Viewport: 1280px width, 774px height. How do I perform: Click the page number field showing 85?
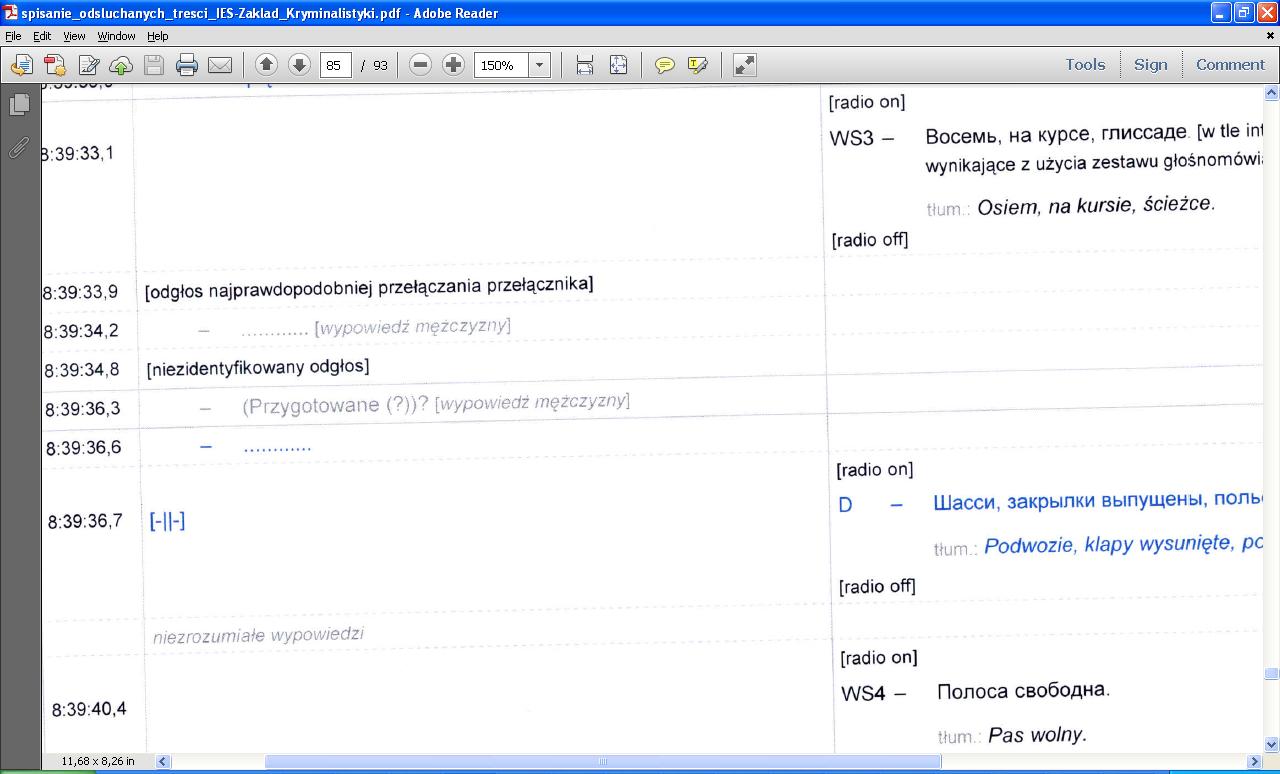click(x=335, y=65)
